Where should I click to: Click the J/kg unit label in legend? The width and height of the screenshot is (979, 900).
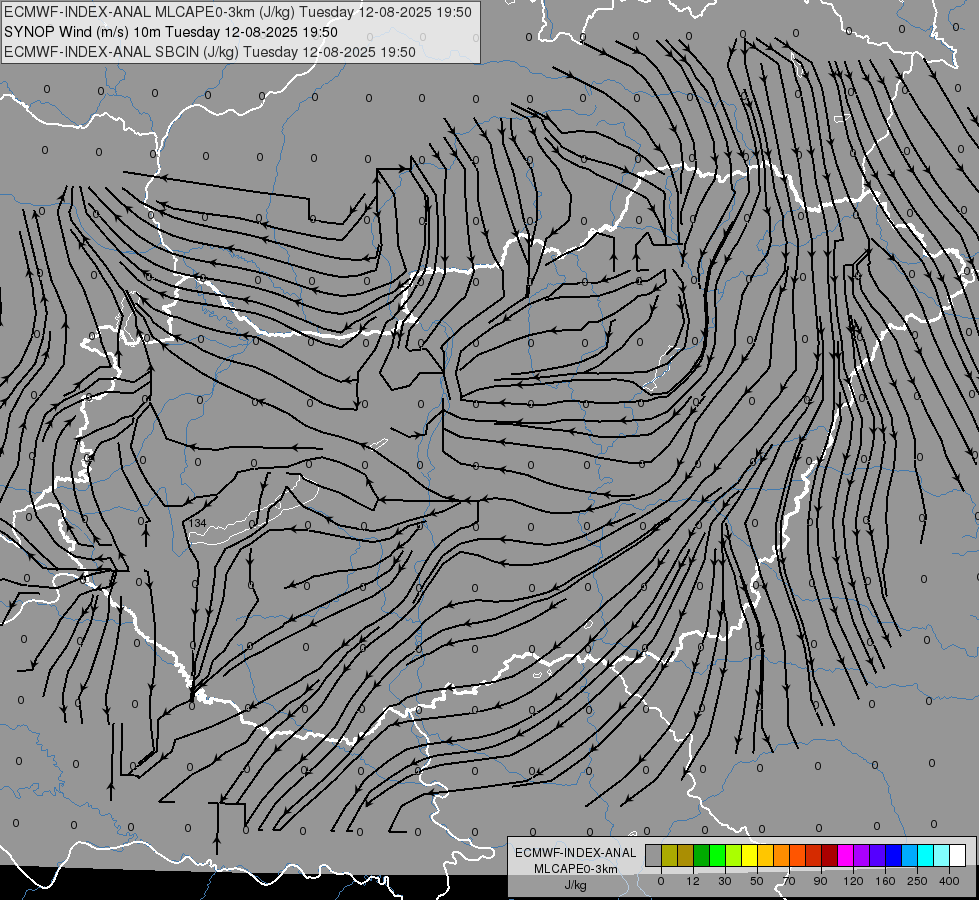point(576,885)
